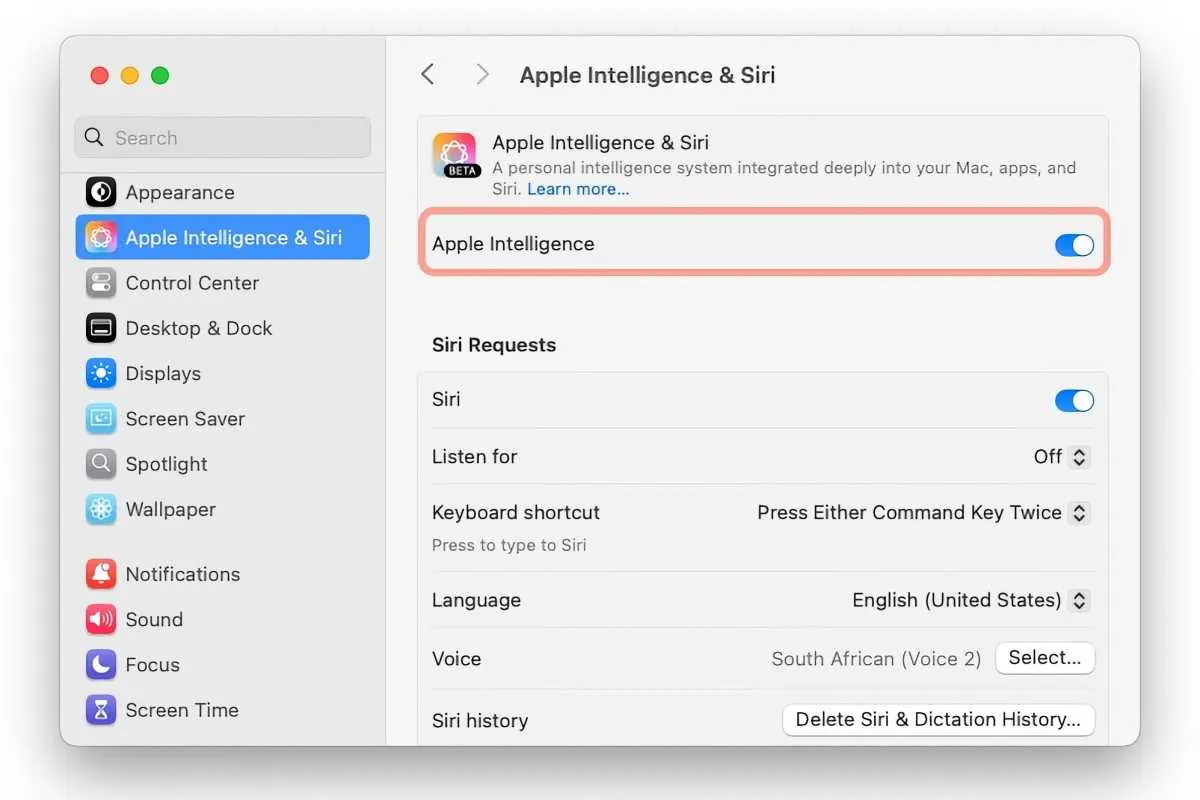Viewport: 1200px width, 800px height.
Task: Click the Appearance icon in sidebar
Action: pos(101,192)
